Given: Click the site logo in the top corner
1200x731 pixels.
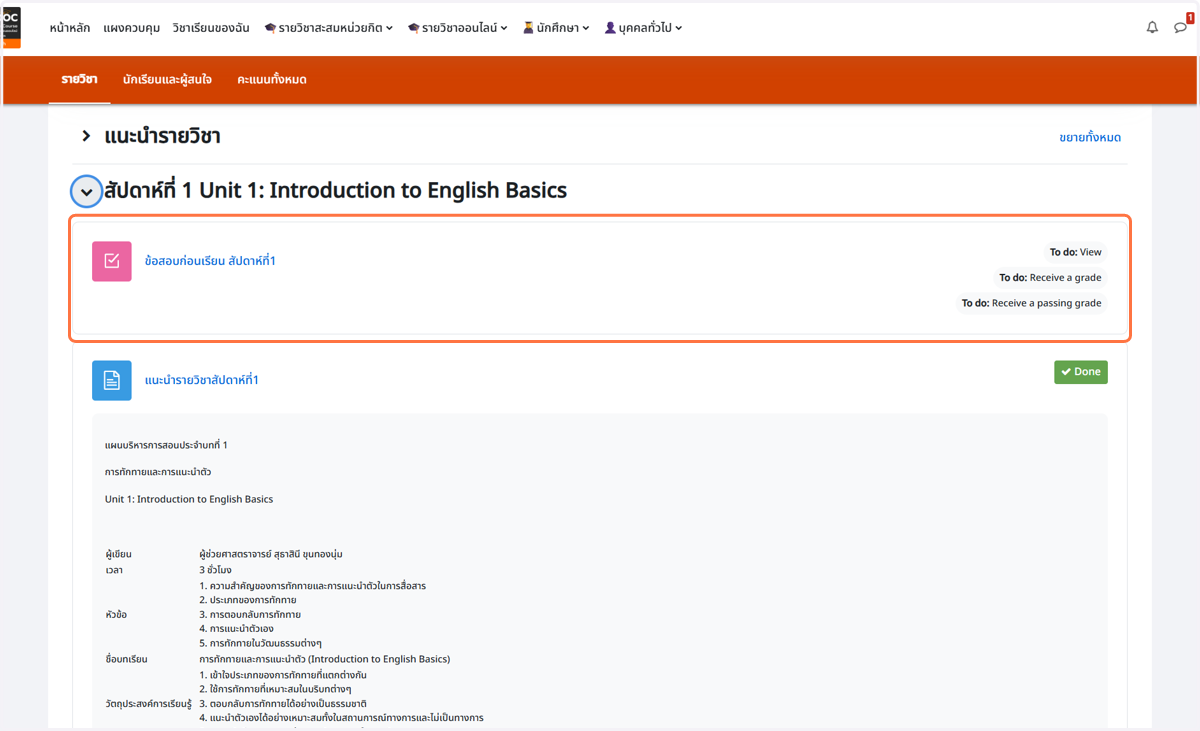Looking at the screenshot, I should (x=10, y=27).
